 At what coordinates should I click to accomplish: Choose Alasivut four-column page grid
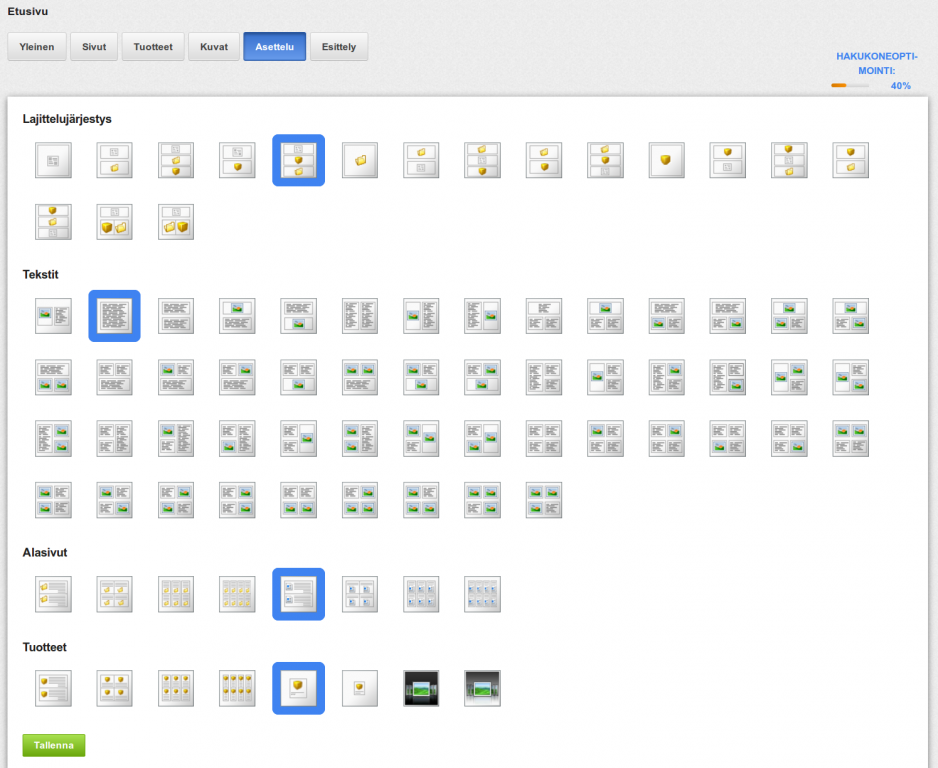coord(482,594)
